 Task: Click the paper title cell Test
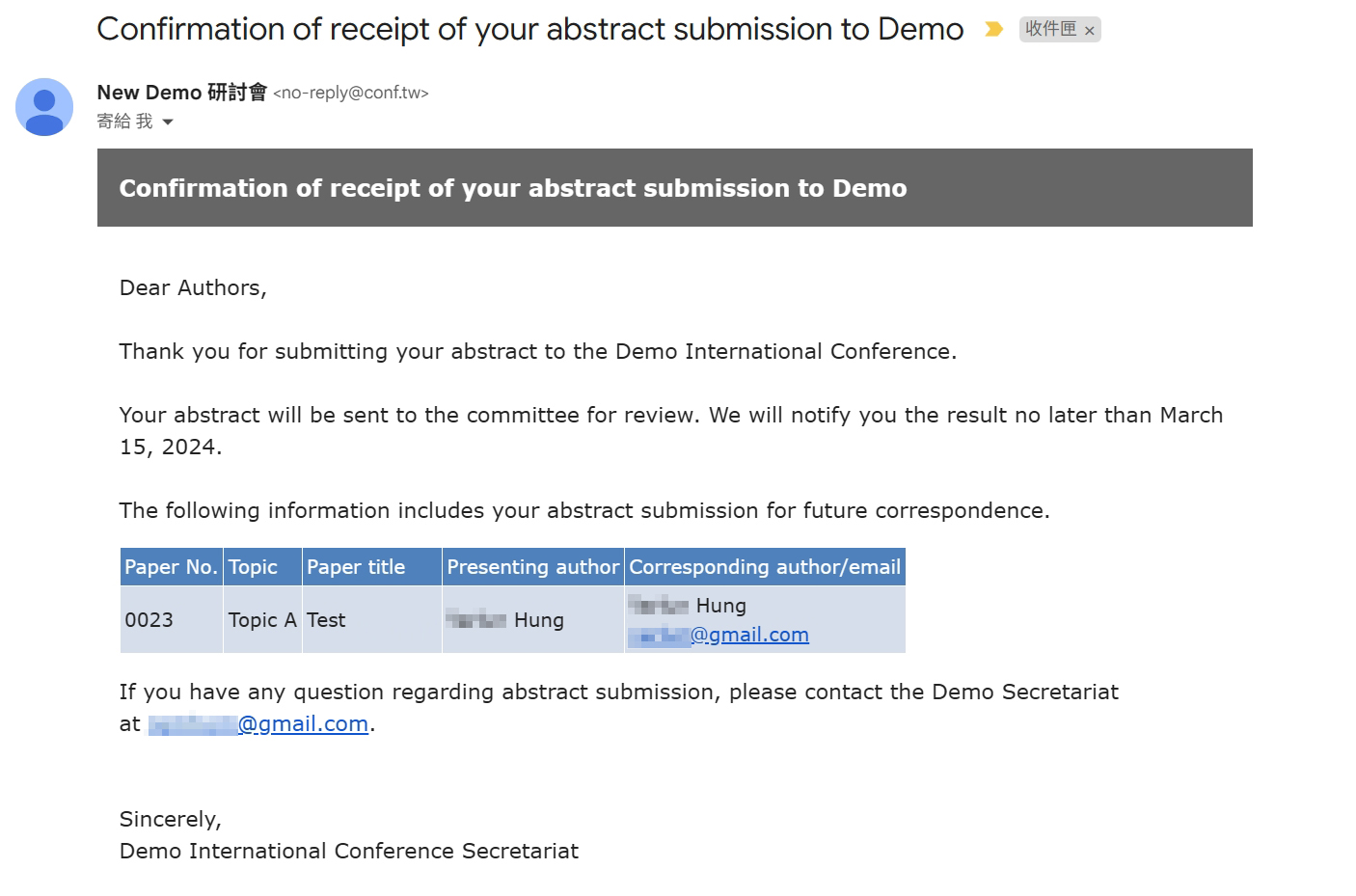(x=372, y=620)
